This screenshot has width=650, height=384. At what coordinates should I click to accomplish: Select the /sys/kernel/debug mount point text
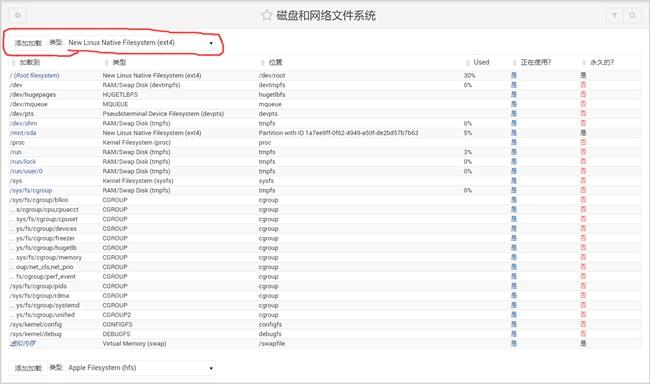point(36,334)
